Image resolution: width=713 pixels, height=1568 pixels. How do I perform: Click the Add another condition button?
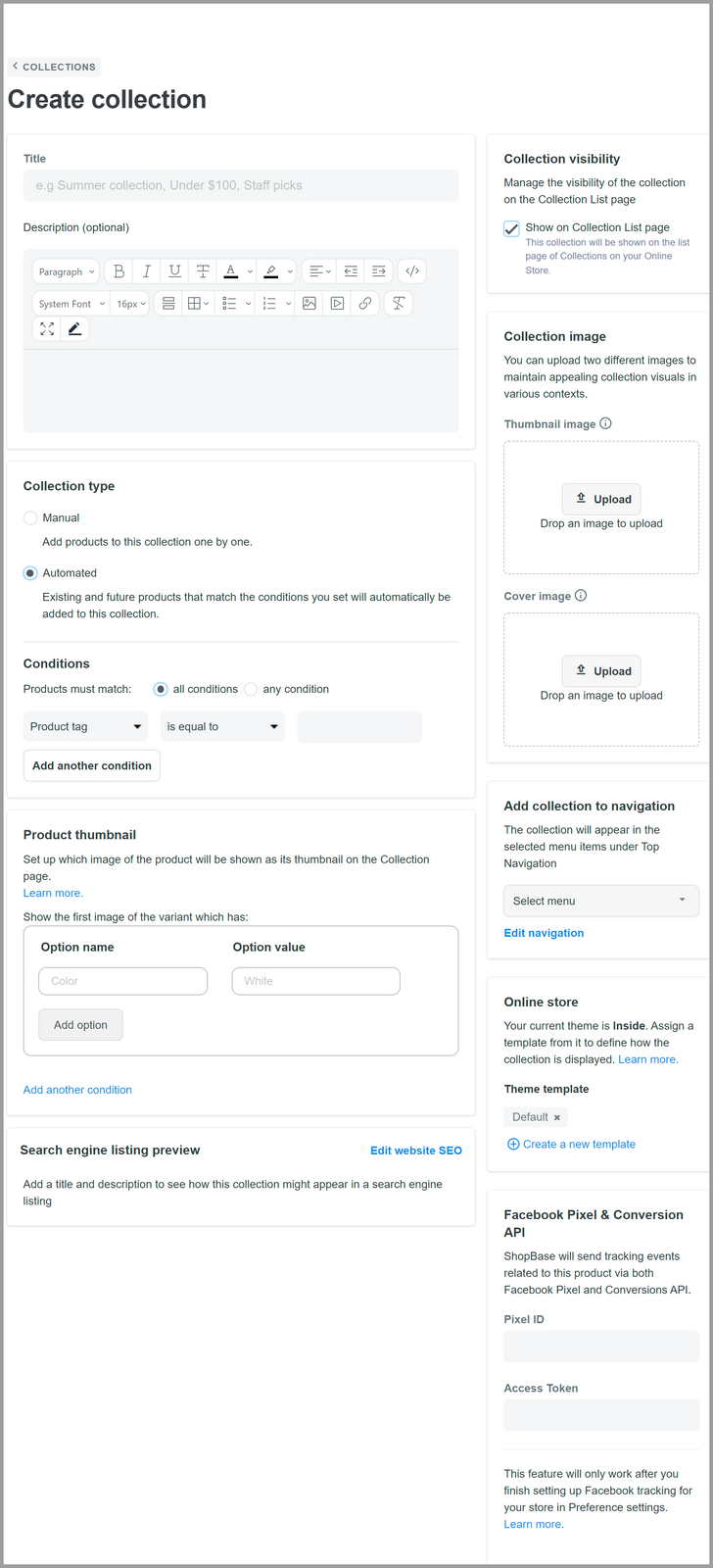(x=92, y=765)
